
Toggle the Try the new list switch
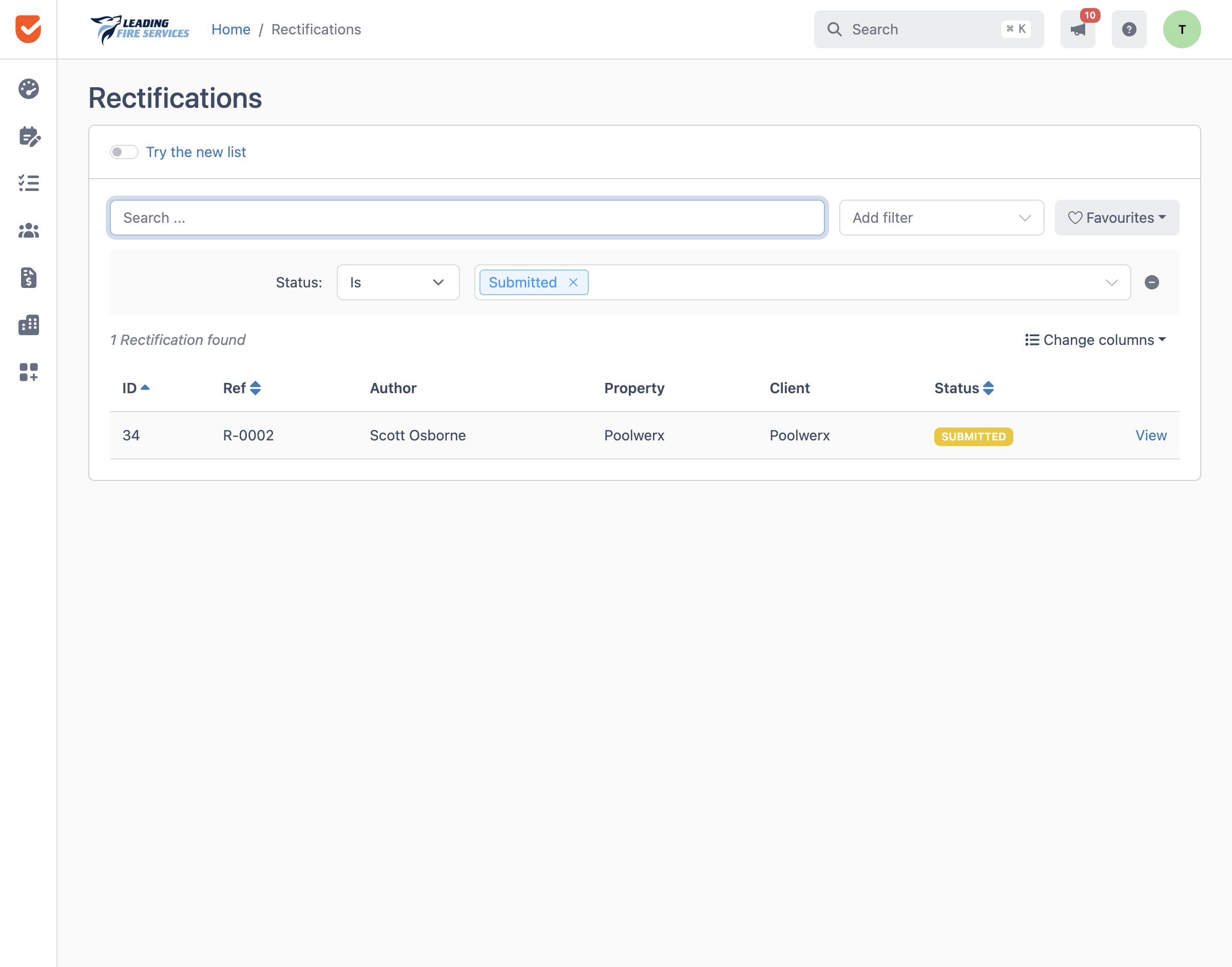[x=124, y=152]
